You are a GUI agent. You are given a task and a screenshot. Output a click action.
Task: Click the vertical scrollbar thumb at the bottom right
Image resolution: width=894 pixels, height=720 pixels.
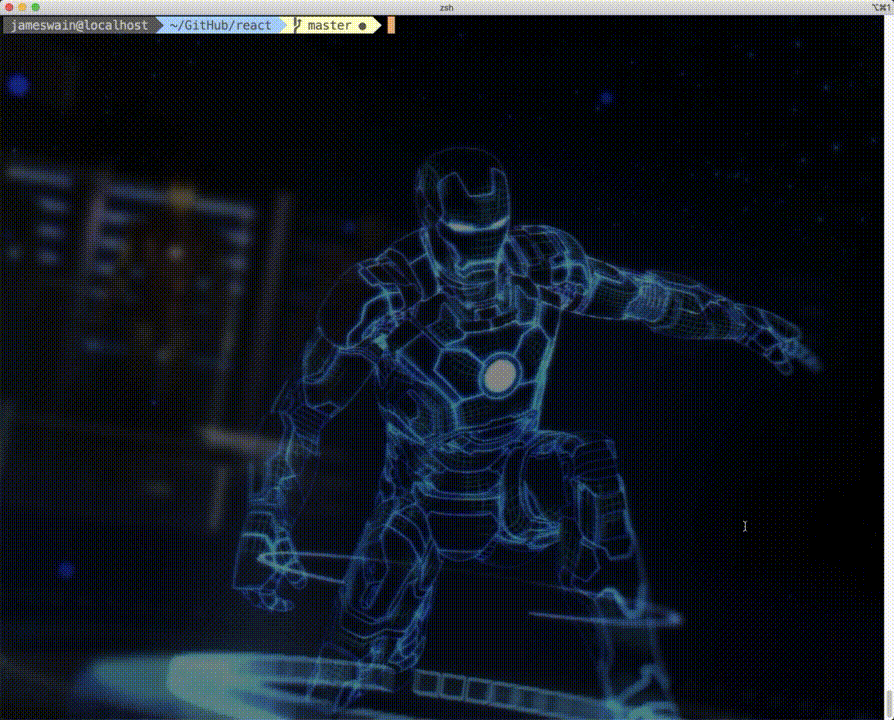889,705
